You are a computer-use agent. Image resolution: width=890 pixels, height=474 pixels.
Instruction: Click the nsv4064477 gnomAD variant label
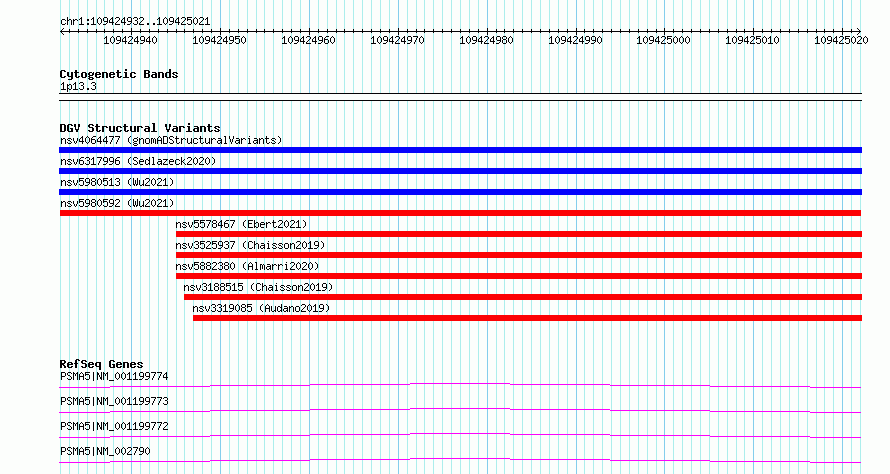pos(171,140)
